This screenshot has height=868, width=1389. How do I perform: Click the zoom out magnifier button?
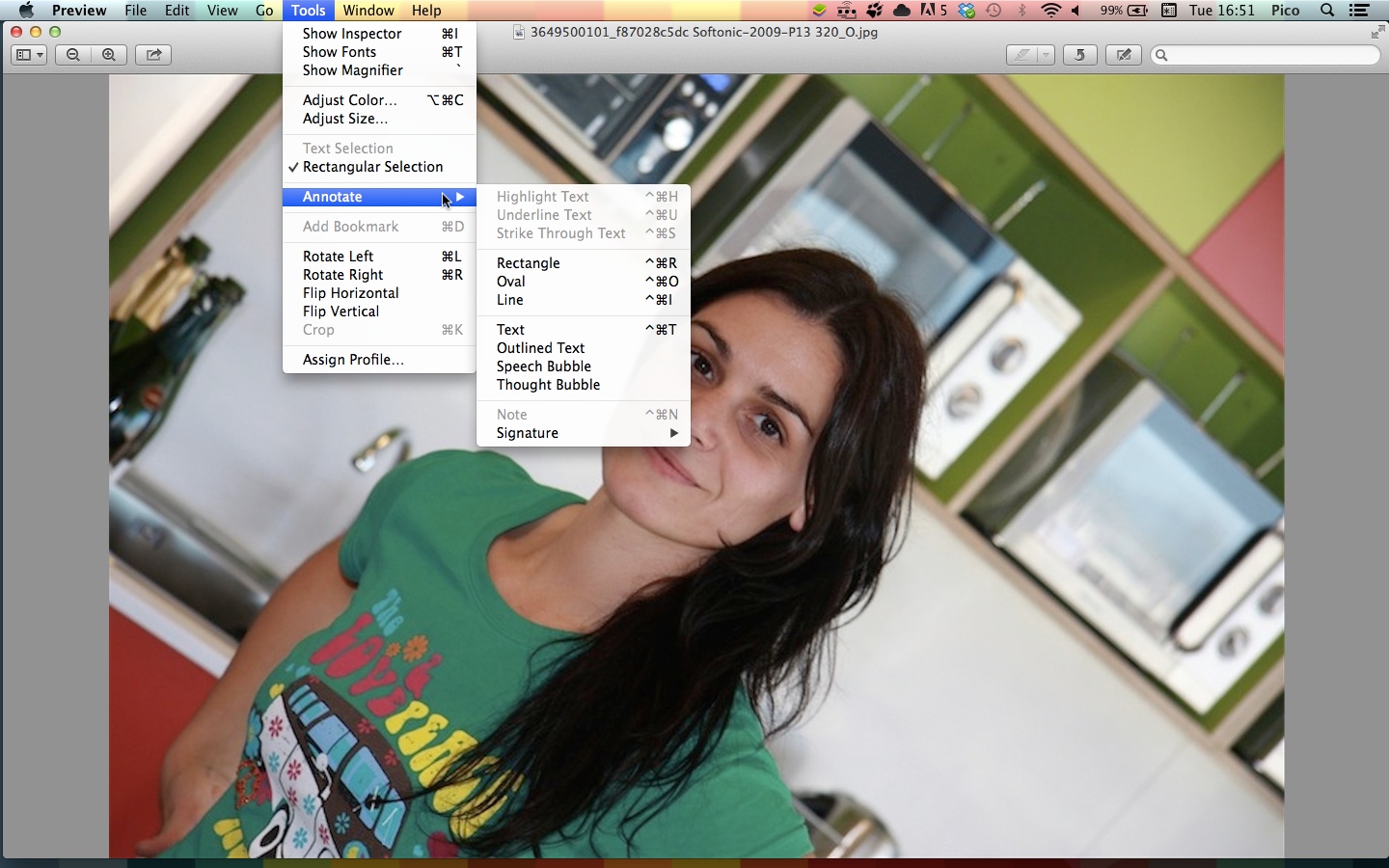click(73, 55)
